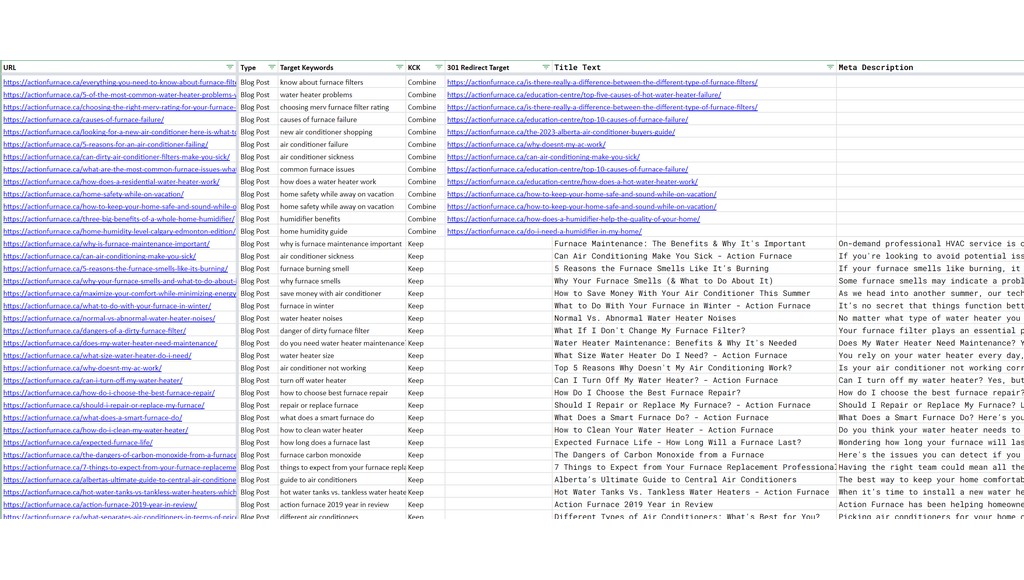Viewport: 1024px width, 580px height.
Task: Select Blog Post cell in the 'water heater noises' row
Action: [257, 318]
